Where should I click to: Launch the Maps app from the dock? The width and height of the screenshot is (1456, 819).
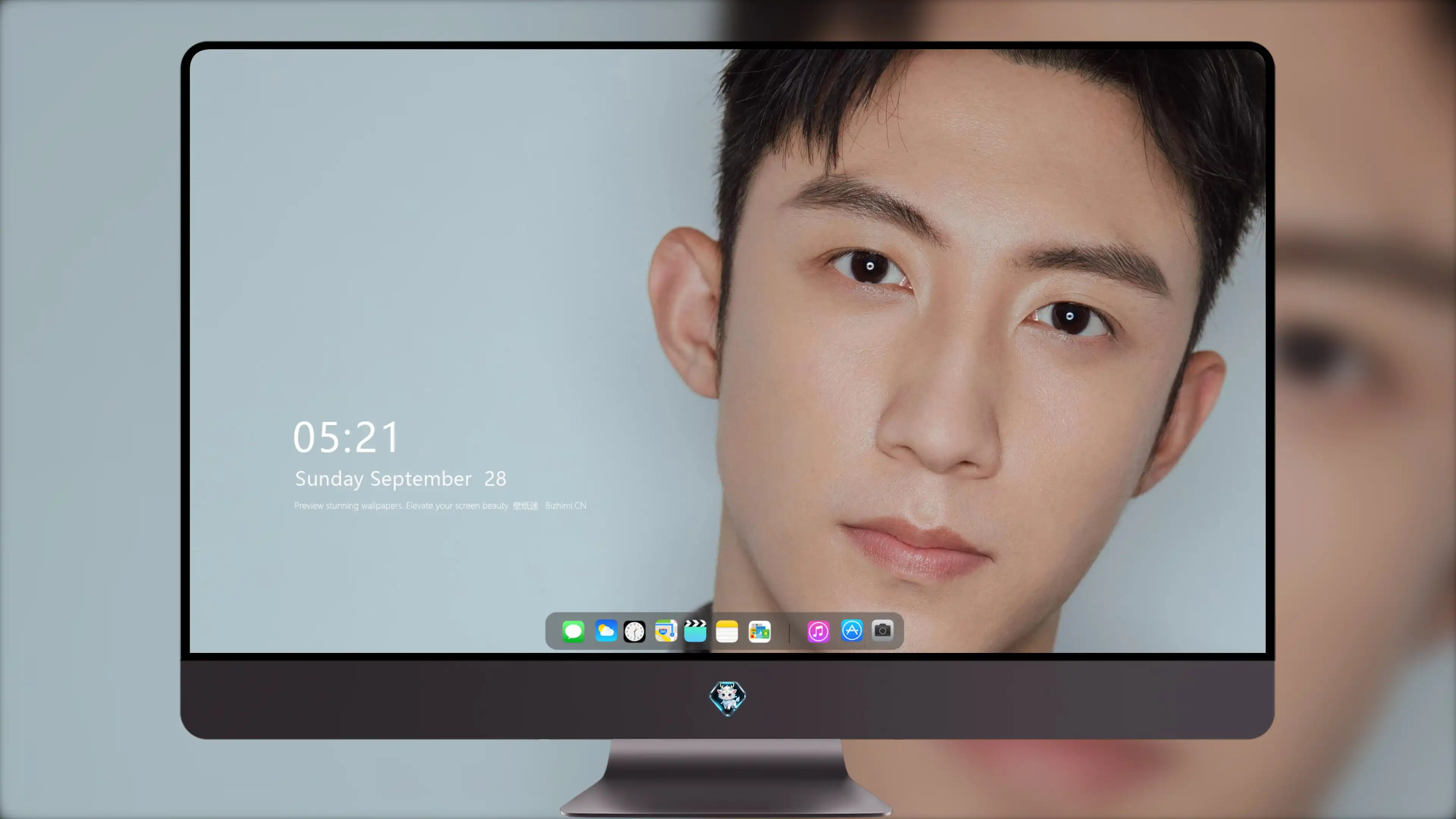tap(666, 631)
